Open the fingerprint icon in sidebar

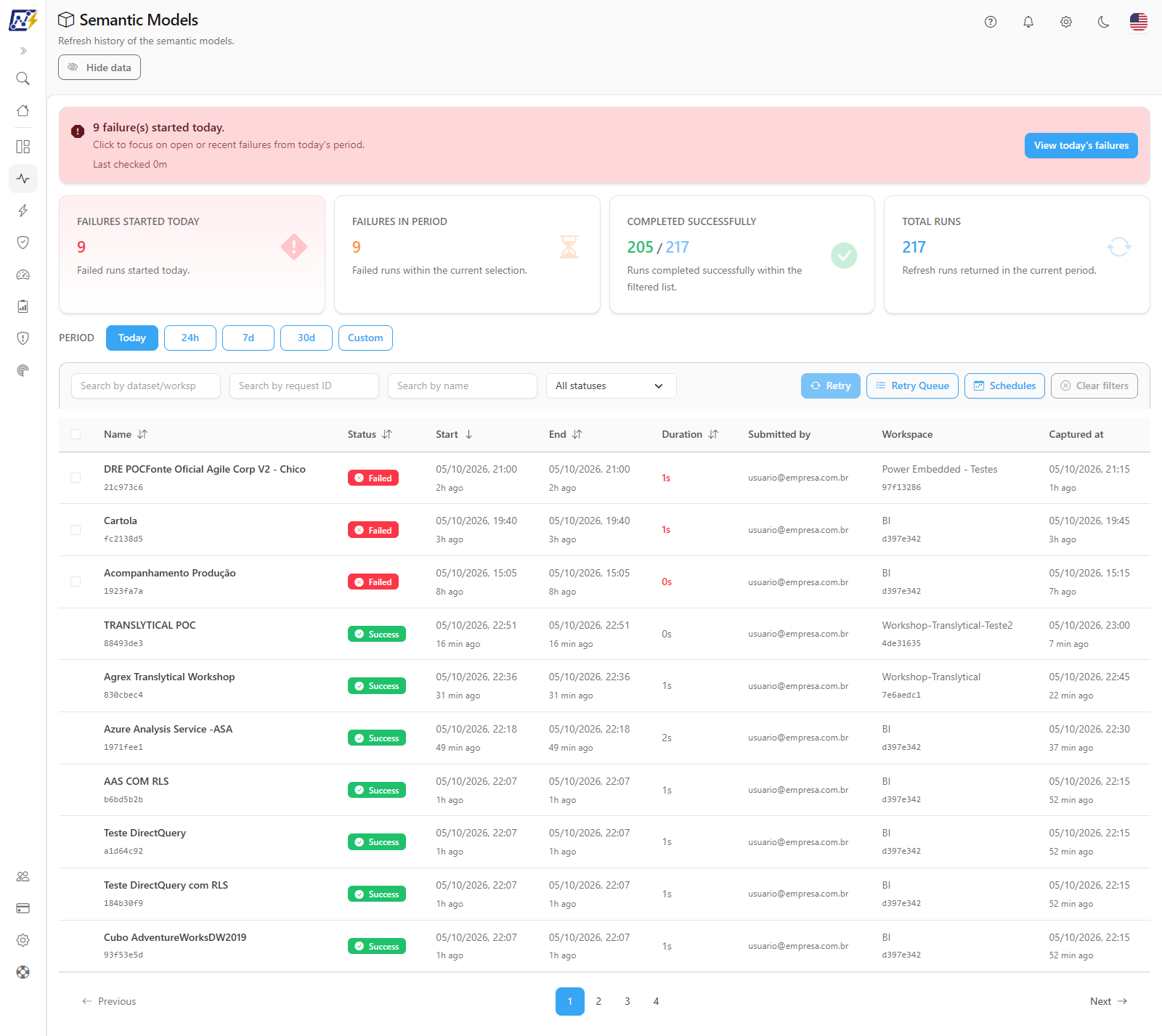click(x=23, y=370)
